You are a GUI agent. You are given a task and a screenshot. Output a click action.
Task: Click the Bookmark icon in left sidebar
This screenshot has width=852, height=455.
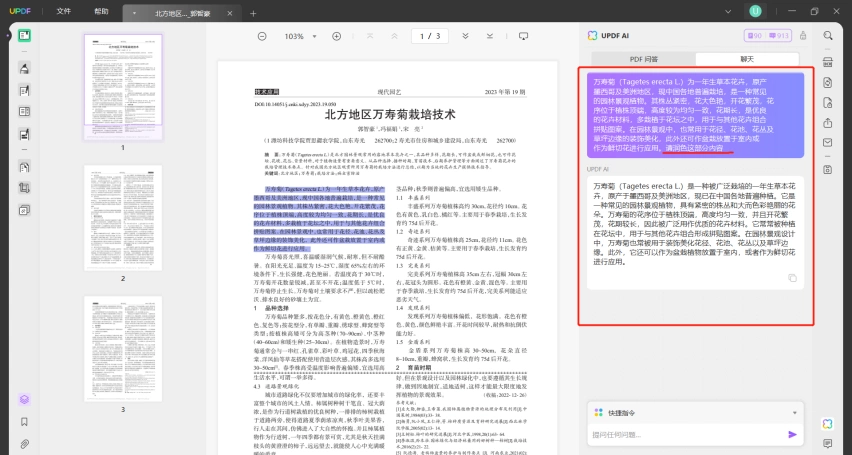tap(24, 422)
